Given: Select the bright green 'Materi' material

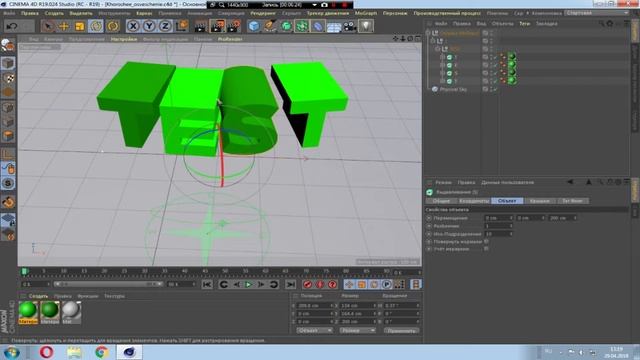Looking at the screenshot, I should click(28, 313).
